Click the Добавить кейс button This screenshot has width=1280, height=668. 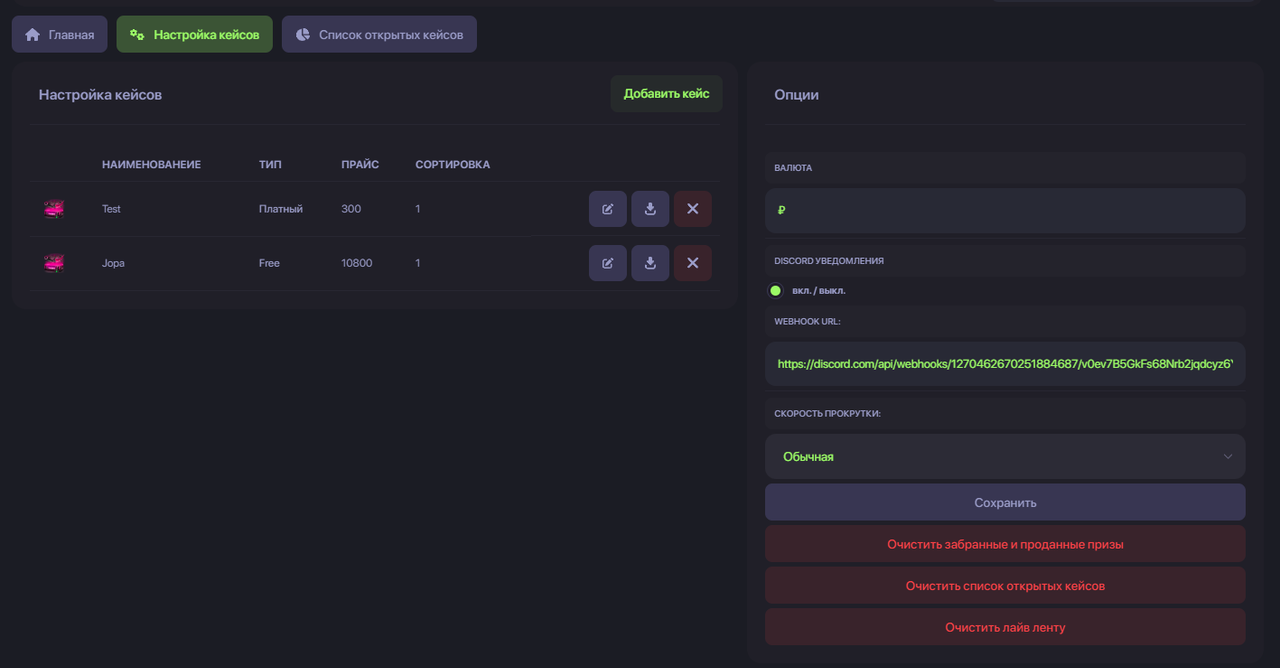tap(667, 94)
